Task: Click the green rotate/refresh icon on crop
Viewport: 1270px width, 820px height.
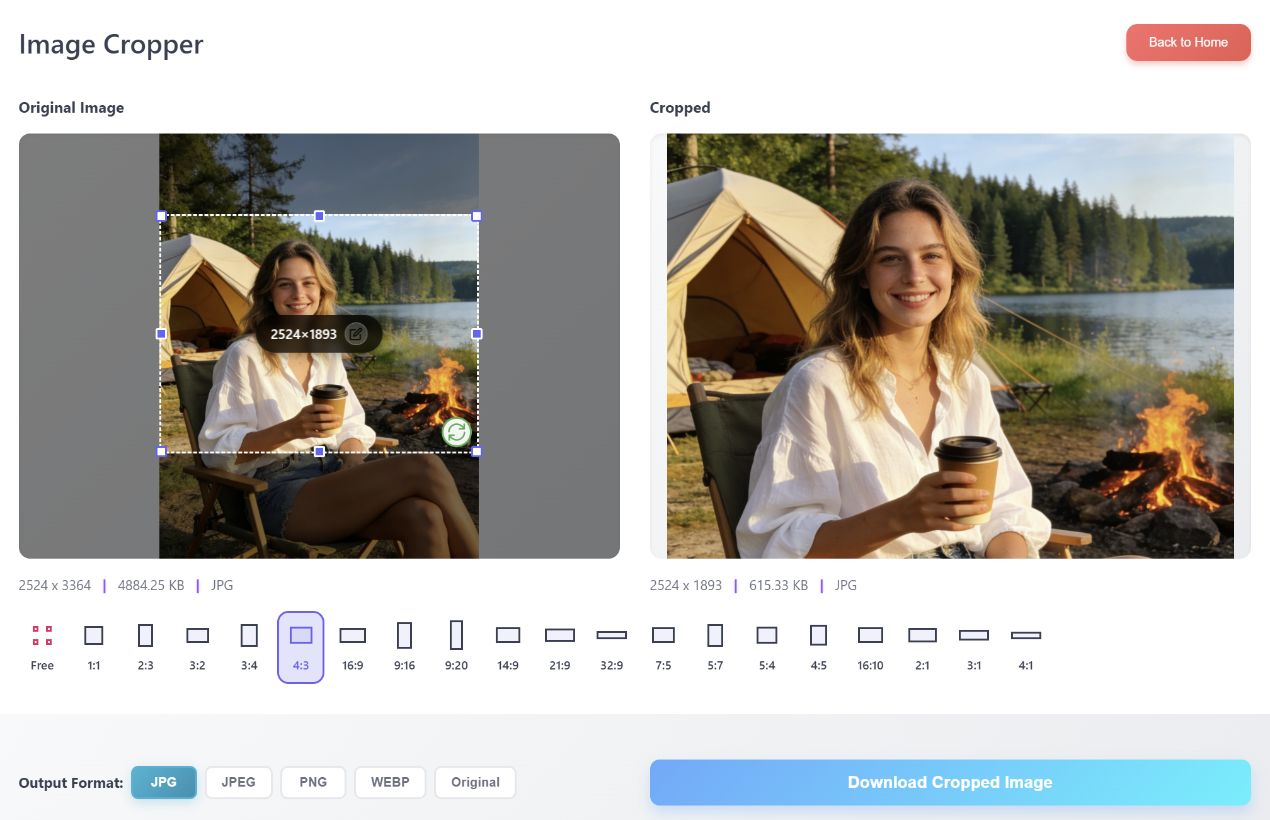Action: [x=456, y=432]
